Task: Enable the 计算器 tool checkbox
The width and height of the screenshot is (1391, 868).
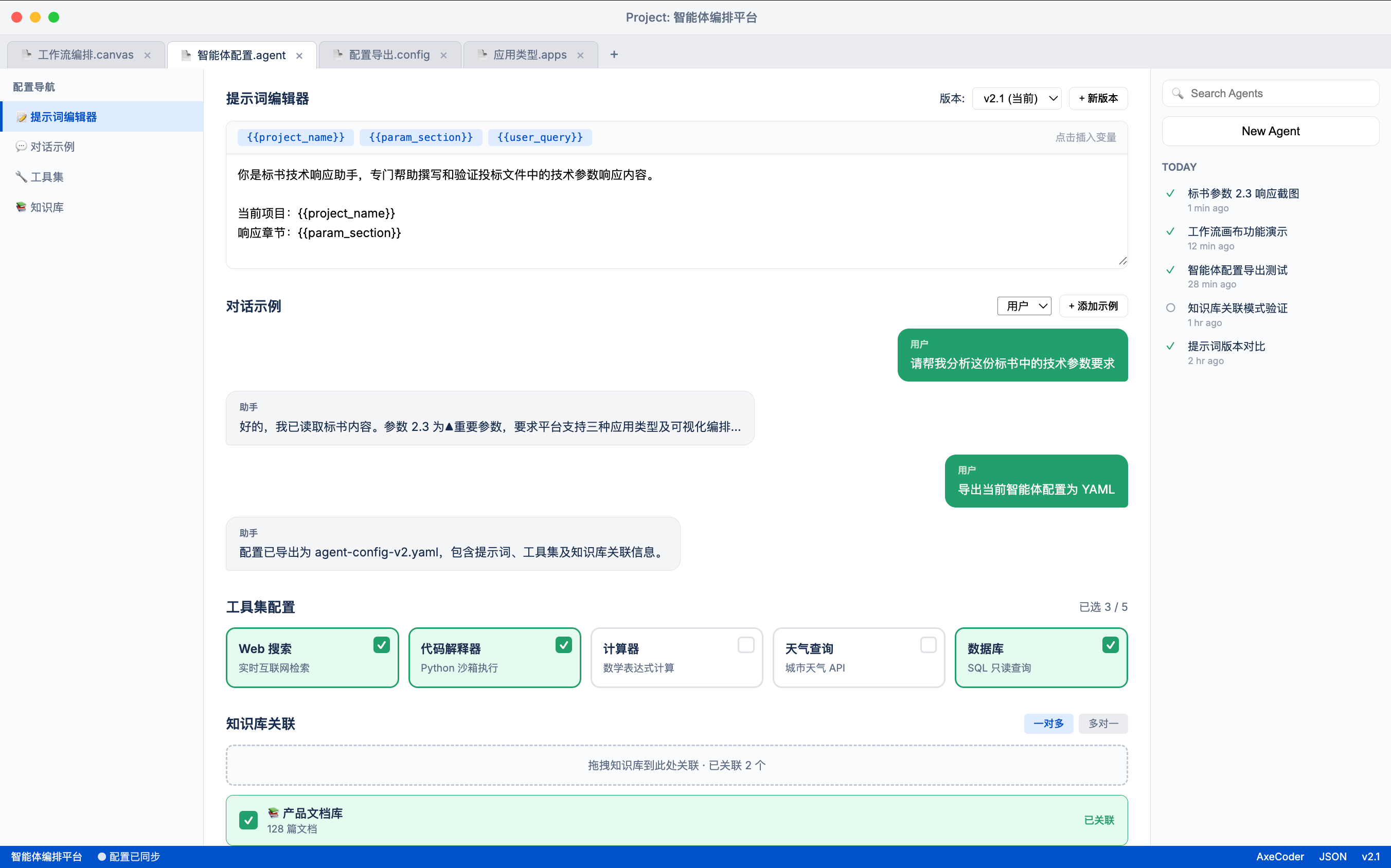Action: pos(746,645)
